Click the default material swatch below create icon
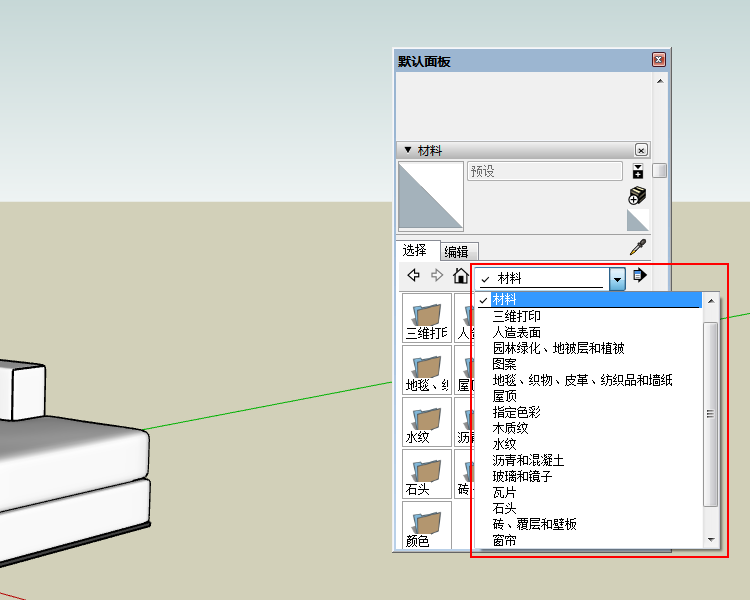The width and height of the screenshot is (750, 600). coord(638,220)
